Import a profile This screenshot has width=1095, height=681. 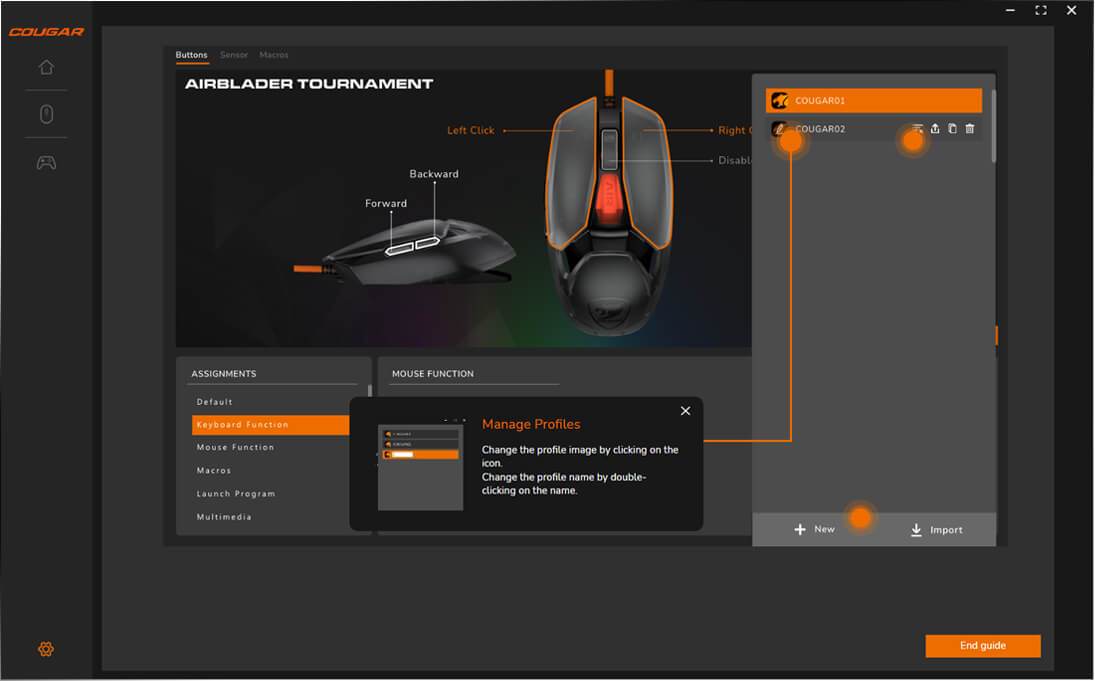coord(936,530)
